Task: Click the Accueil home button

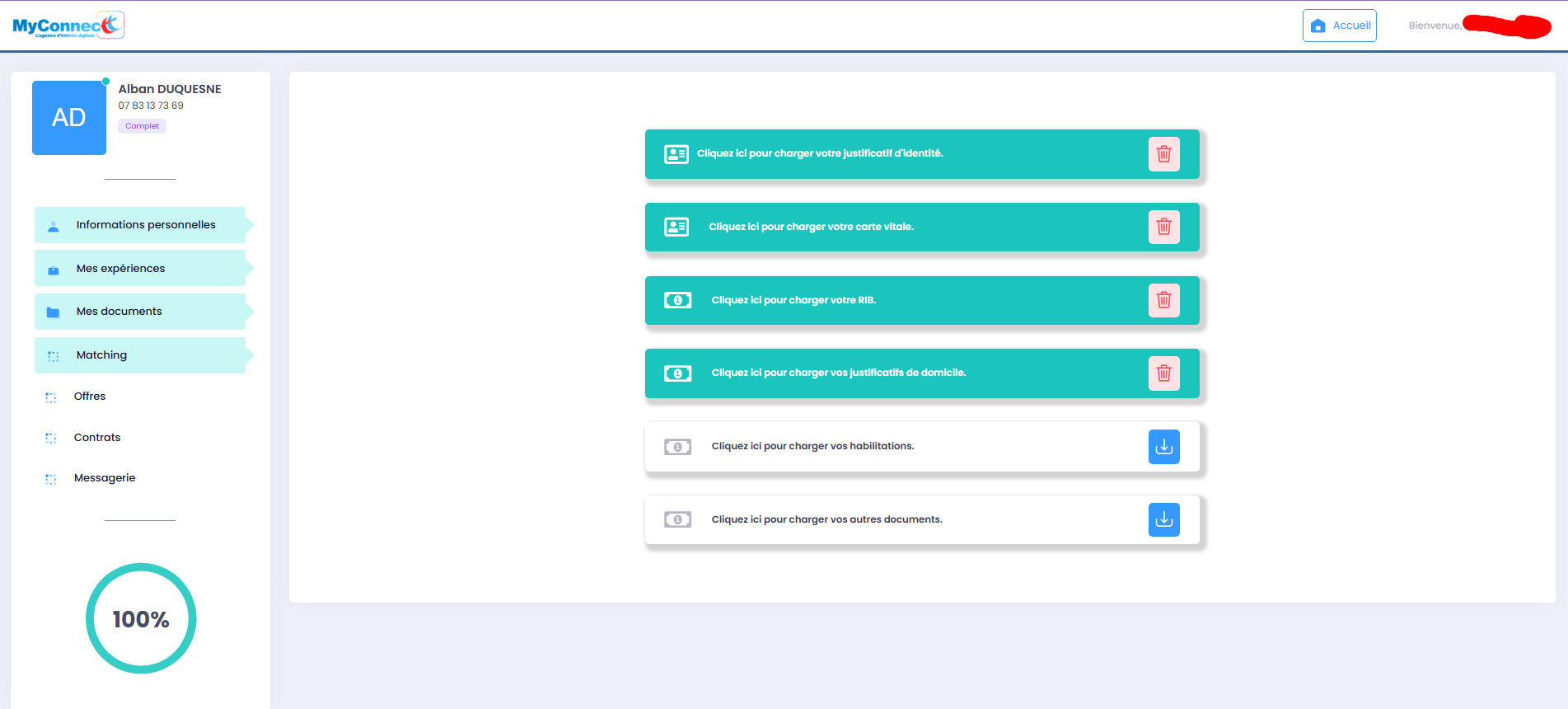Action: click(x=1339, y=26)
